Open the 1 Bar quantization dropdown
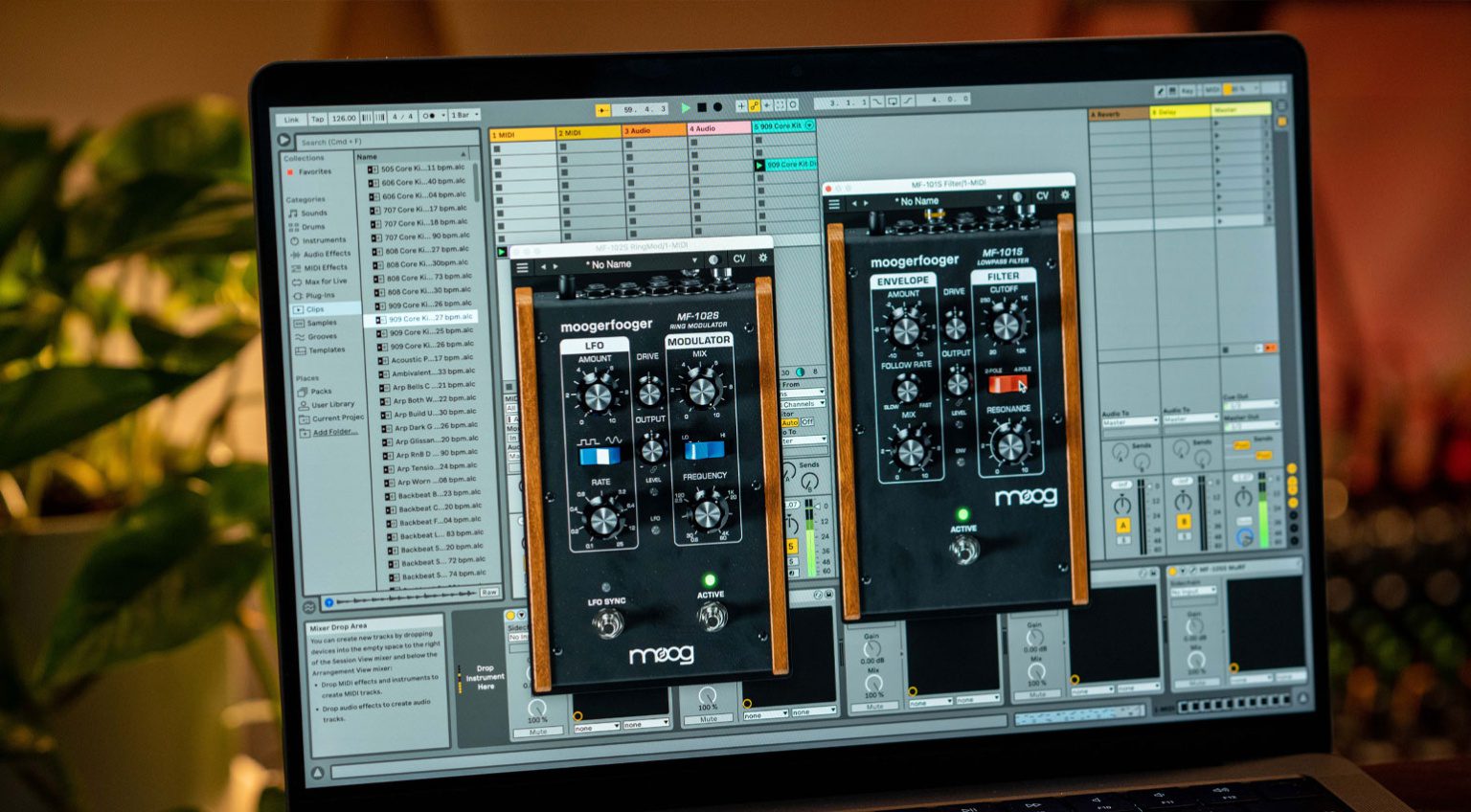This screenshot has height=812, width=1471. tap(464, 115)
